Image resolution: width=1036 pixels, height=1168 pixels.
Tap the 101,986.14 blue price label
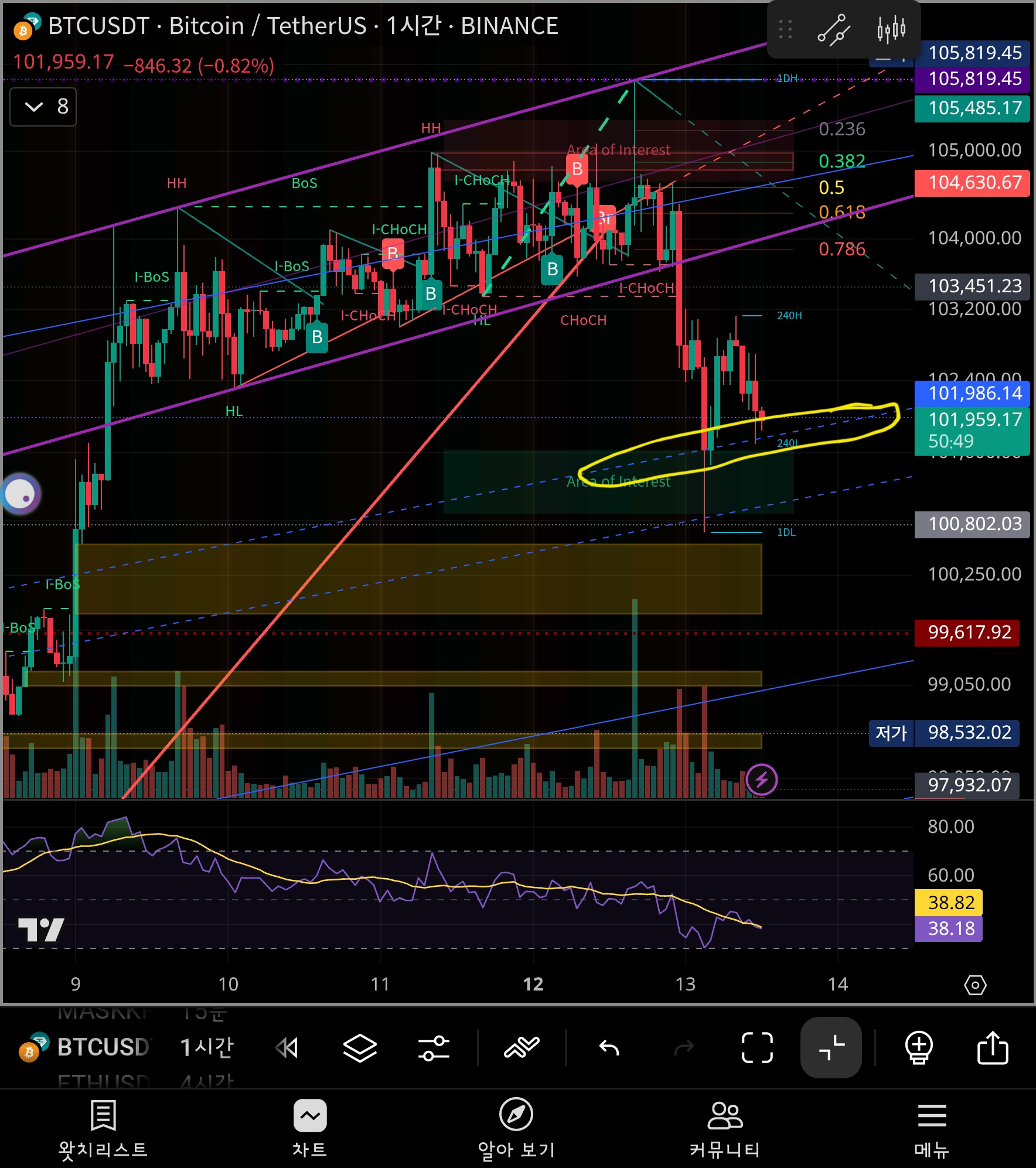972,393
